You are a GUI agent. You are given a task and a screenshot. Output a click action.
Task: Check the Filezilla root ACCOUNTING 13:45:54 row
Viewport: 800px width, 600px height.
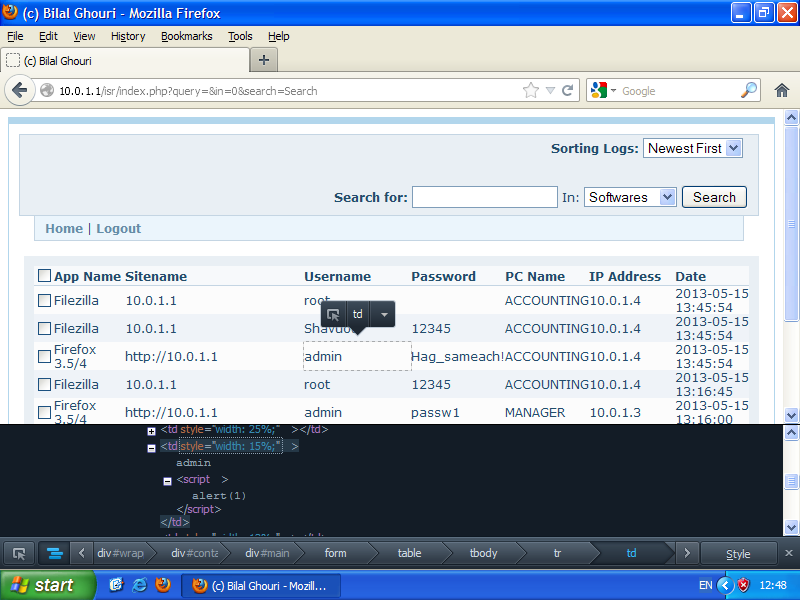point(44,301)
